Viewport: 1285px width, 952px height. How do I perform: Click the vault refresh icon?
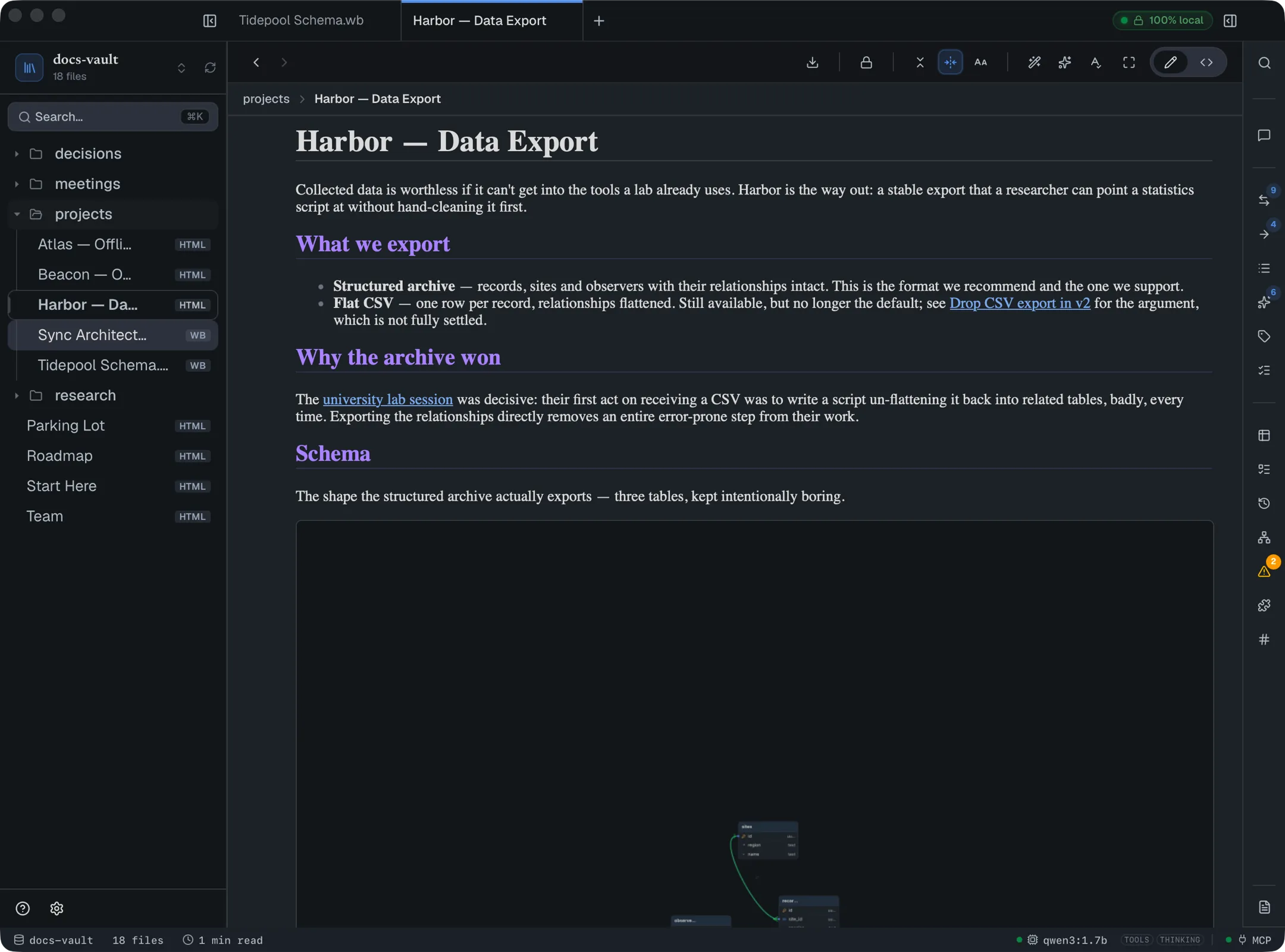[210, 68]
